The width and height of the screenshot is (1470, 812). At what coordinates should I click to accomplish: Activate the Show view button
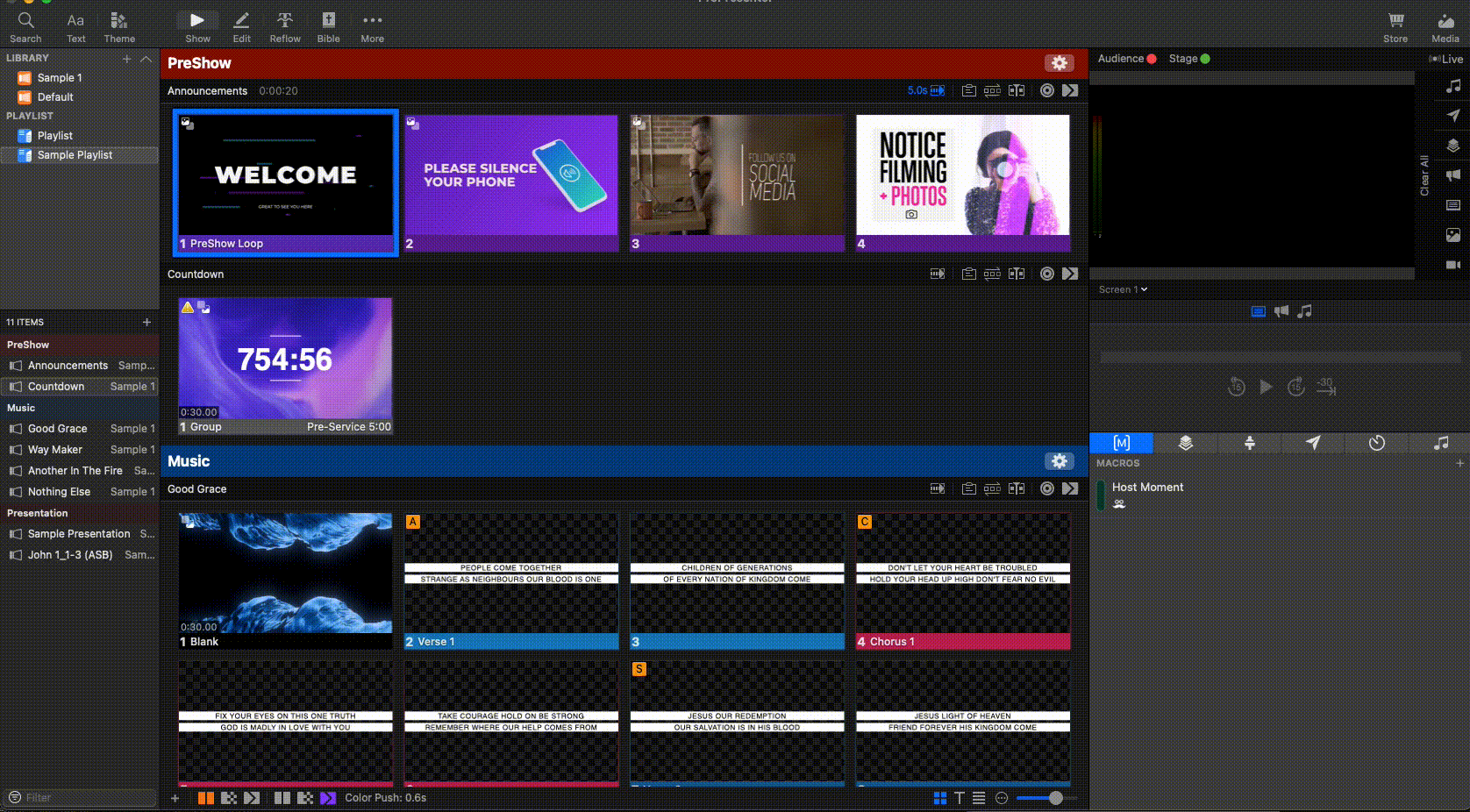tap(197, 26)
